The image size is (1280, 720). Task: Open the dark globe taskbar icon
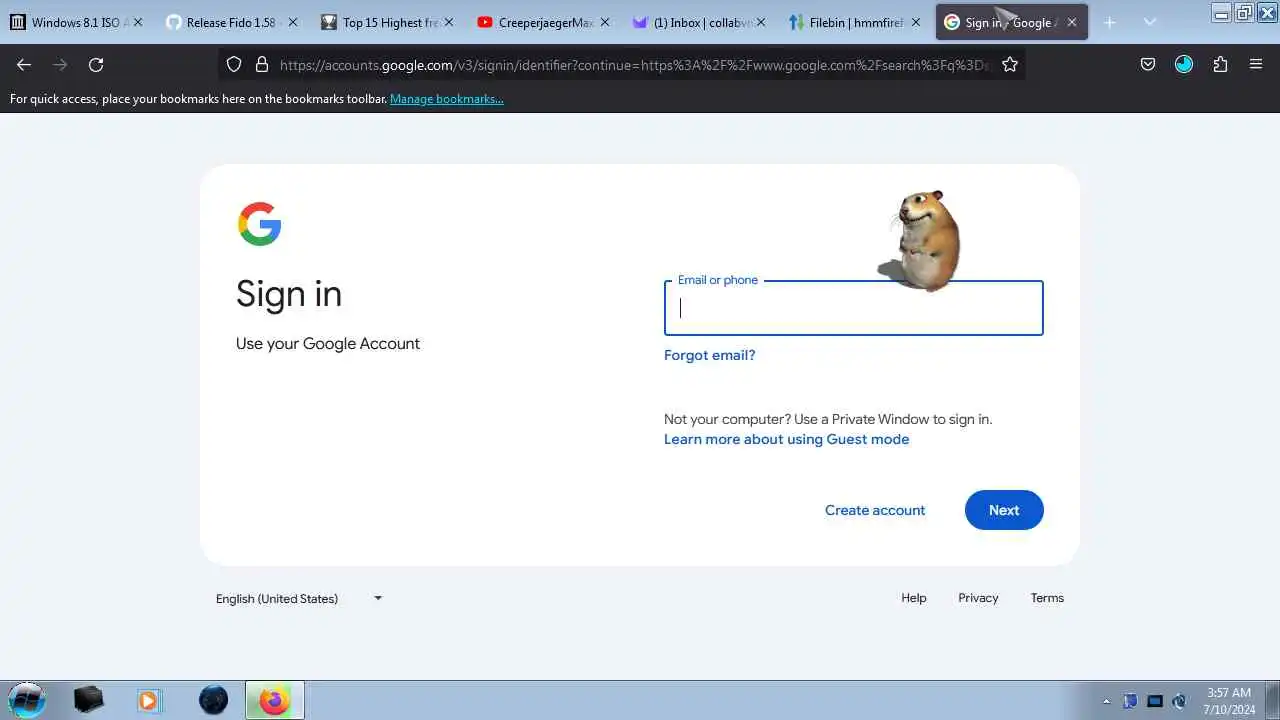point(213,700)
